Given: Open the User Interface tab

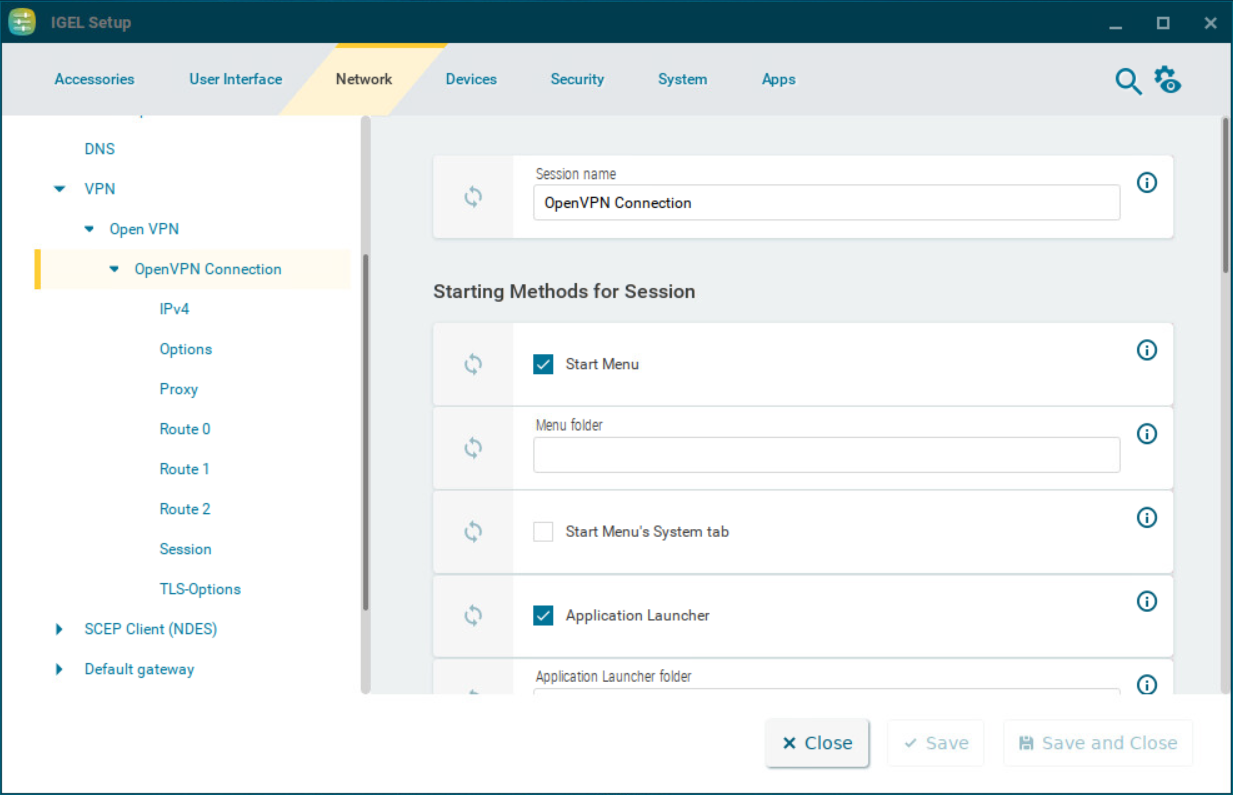Looking at the screenshot, I should point(235,79).
